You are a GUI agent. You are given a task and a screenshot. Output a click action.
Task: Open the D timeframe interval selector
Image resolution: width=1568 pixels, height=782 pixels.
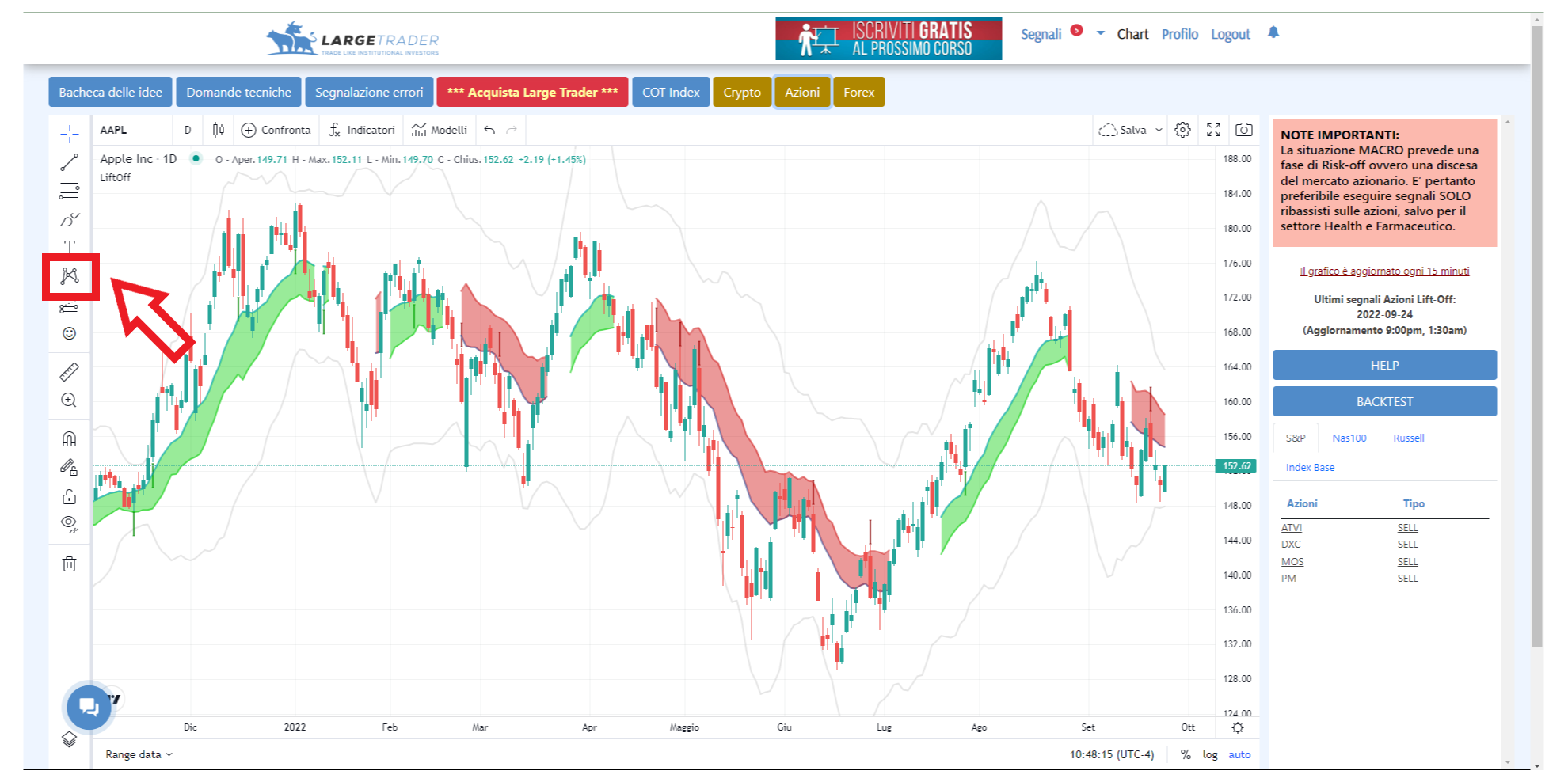188,130
